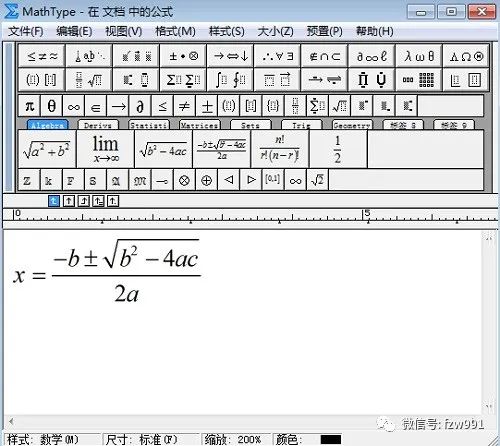Open the 格式(M) menu
Viewport: 500px width, 446px height.
coord(175,32)
